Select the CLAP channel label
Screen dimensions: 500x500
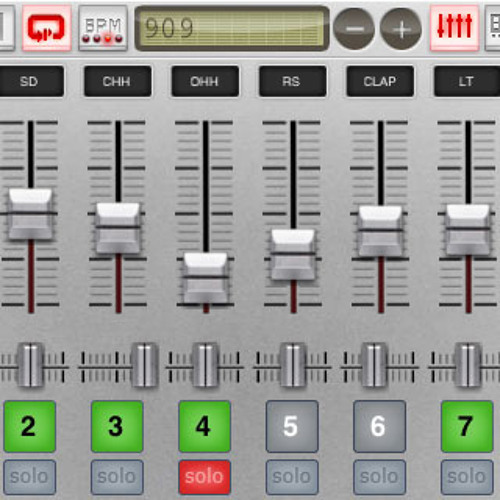coord(380,81)
